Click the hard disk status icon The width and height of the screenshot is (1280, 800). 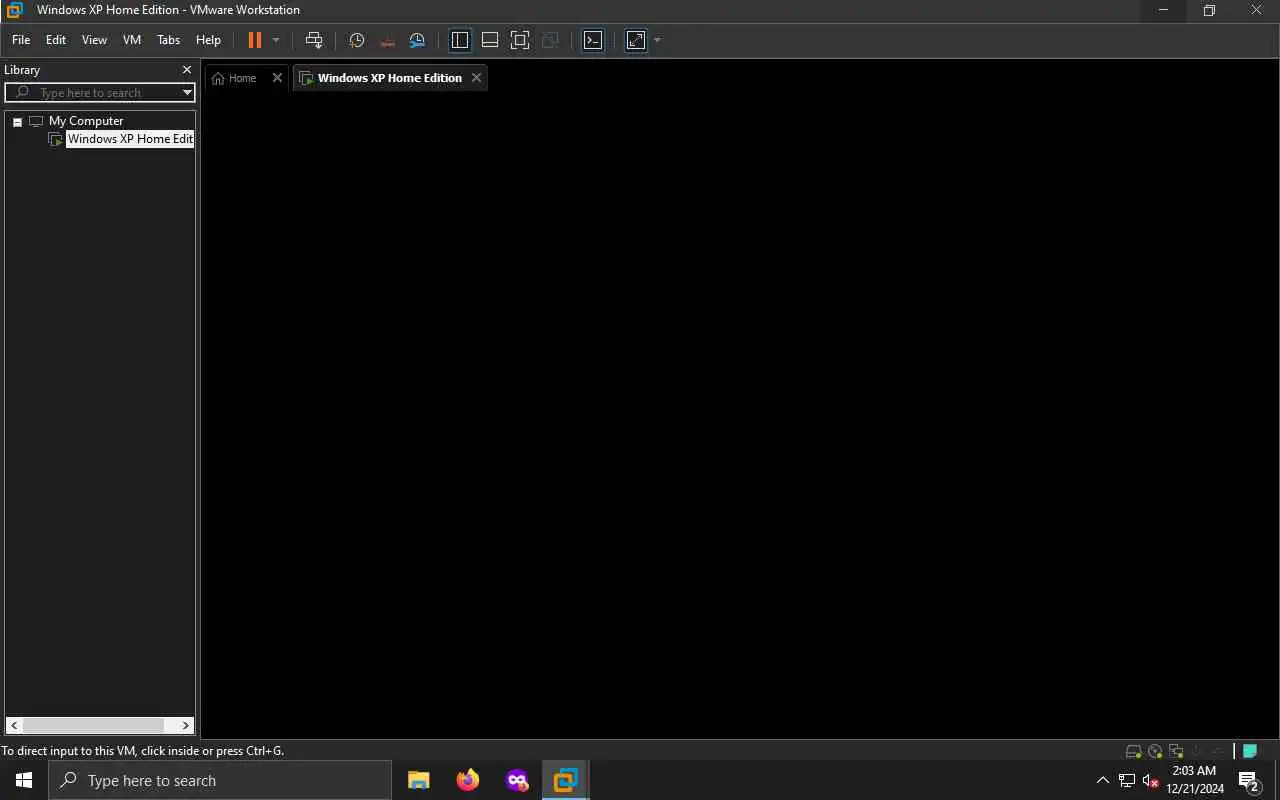point(1133,751)
